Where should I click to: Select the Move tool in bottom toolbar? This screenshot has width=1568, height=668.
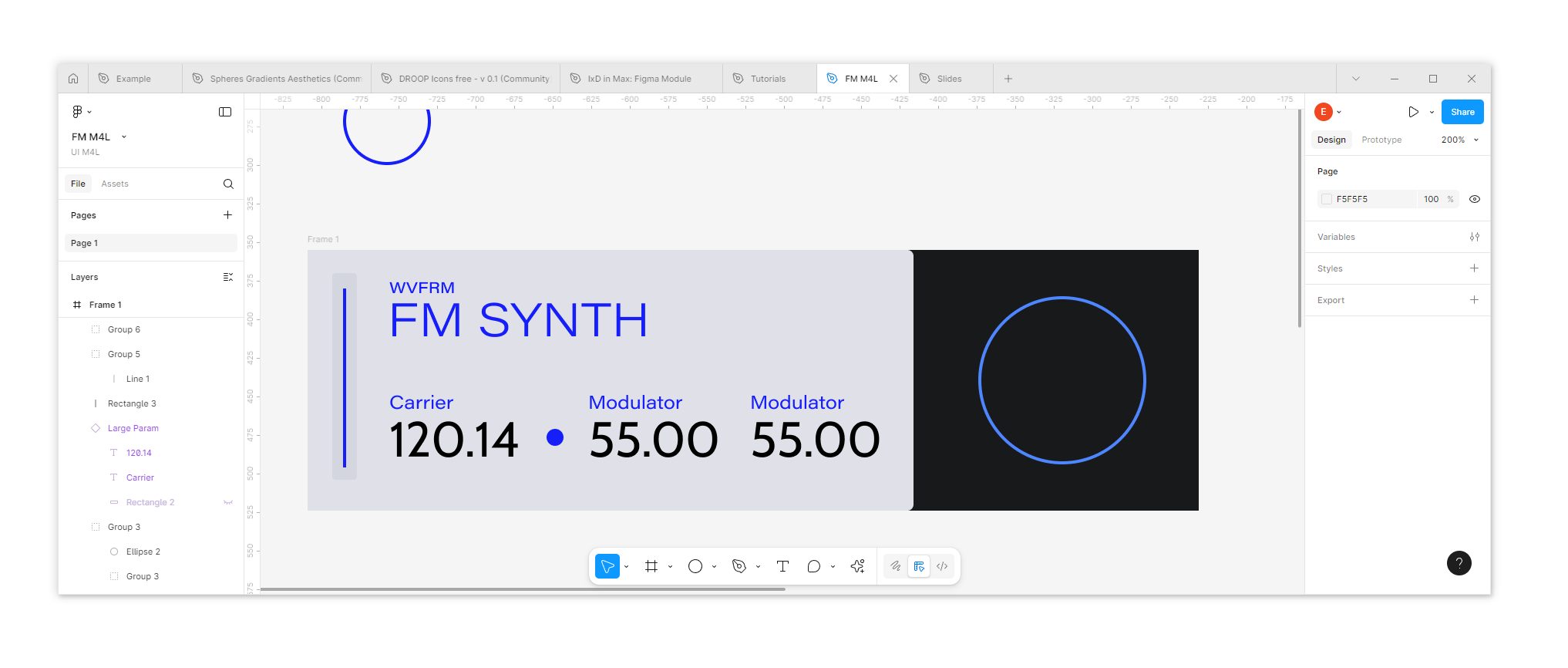point(607,567)
